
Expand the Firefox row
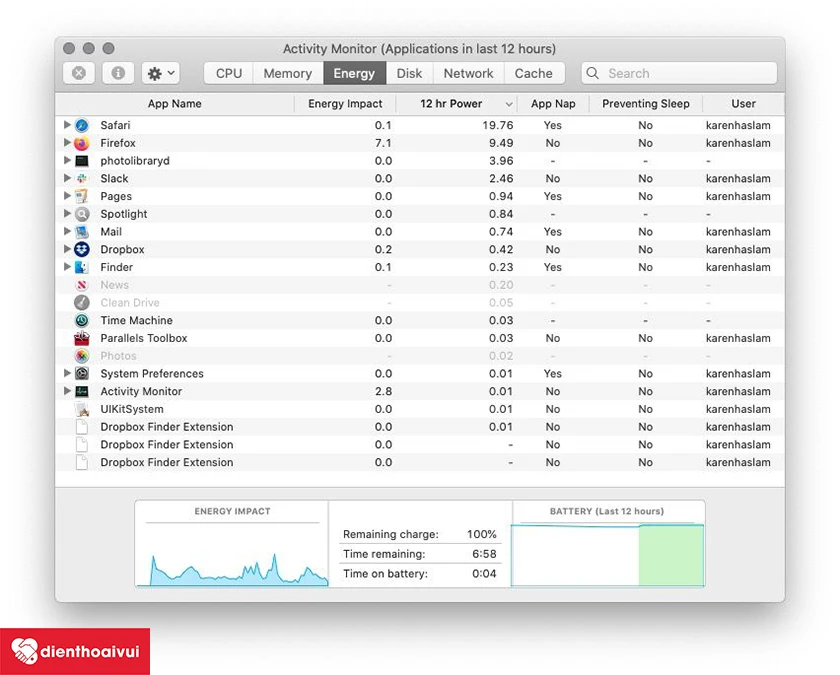point(67,142)
